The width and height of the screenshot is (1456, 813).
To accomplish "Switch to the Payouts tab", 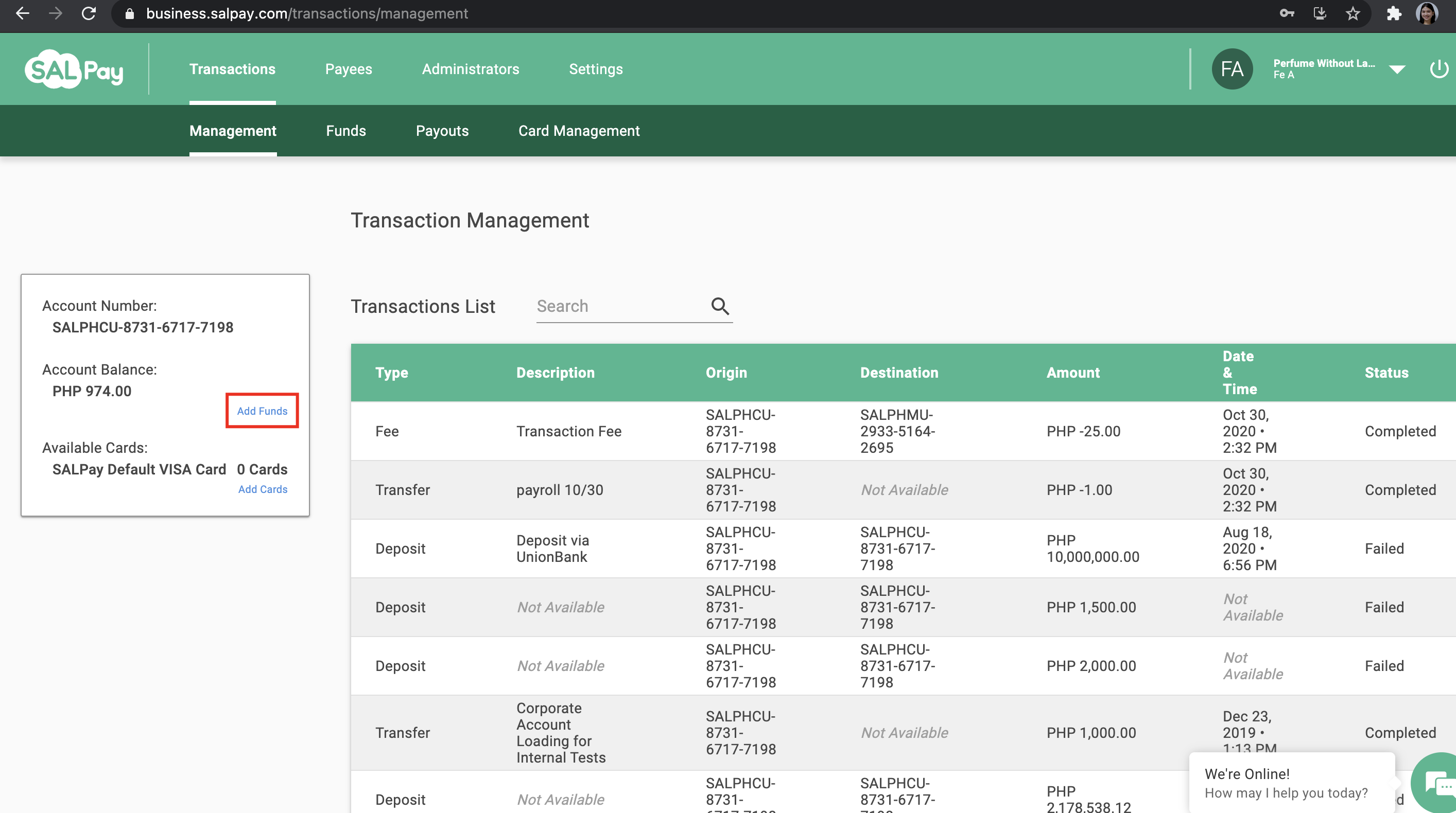I will [442, 131].
